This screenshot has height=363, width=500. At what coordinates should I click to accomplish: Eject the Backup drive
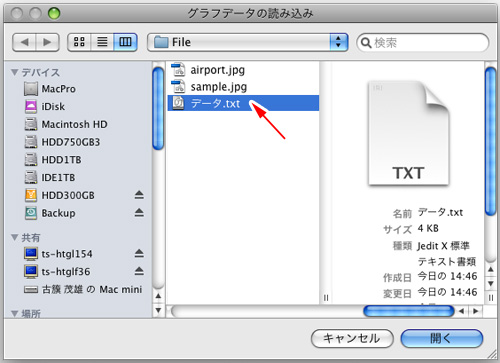[x=139, y=213]
